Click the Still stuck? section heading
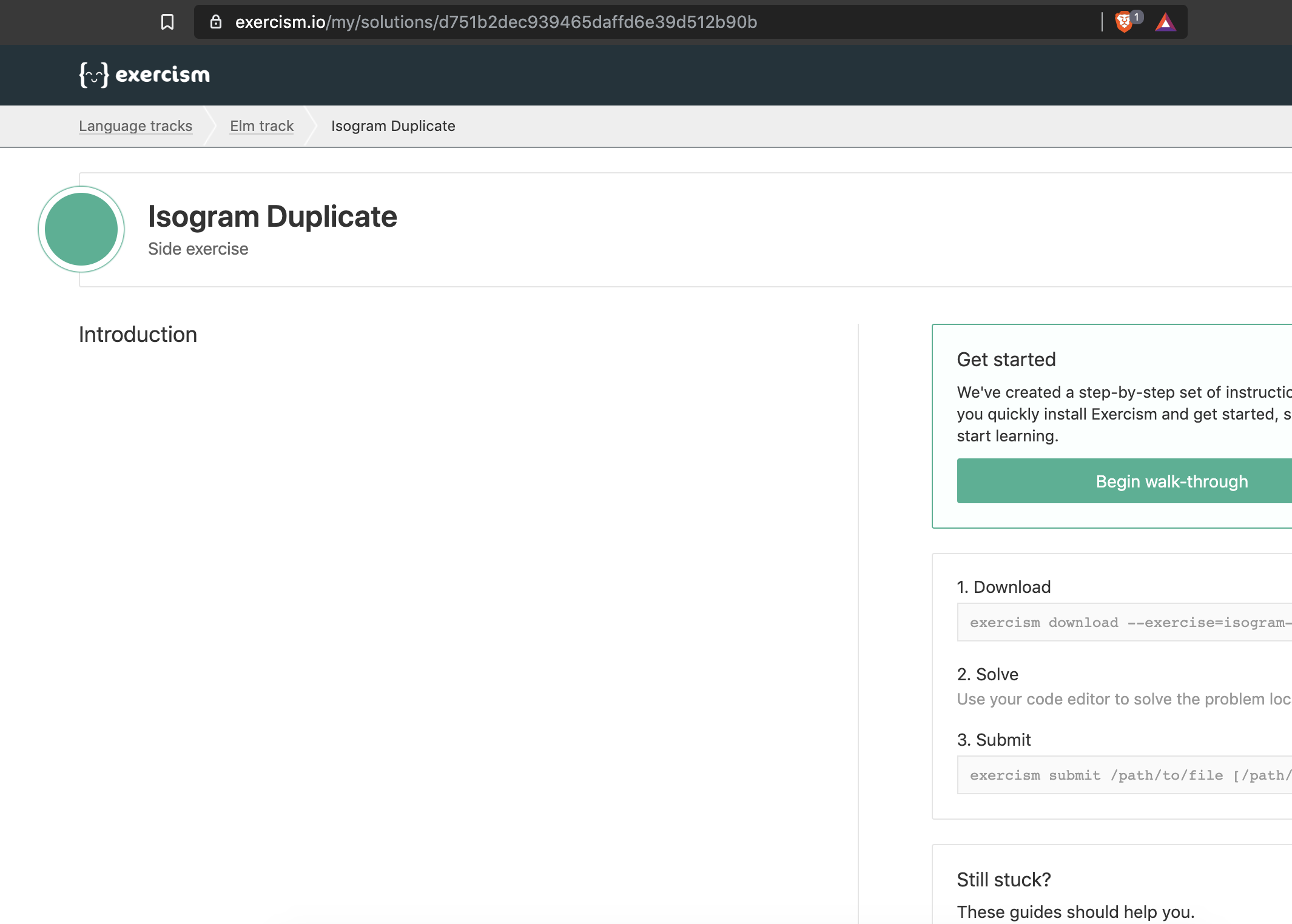The height and width of the screenshot is (924, 1292). pyautogui.click(x=1003, y=879)
